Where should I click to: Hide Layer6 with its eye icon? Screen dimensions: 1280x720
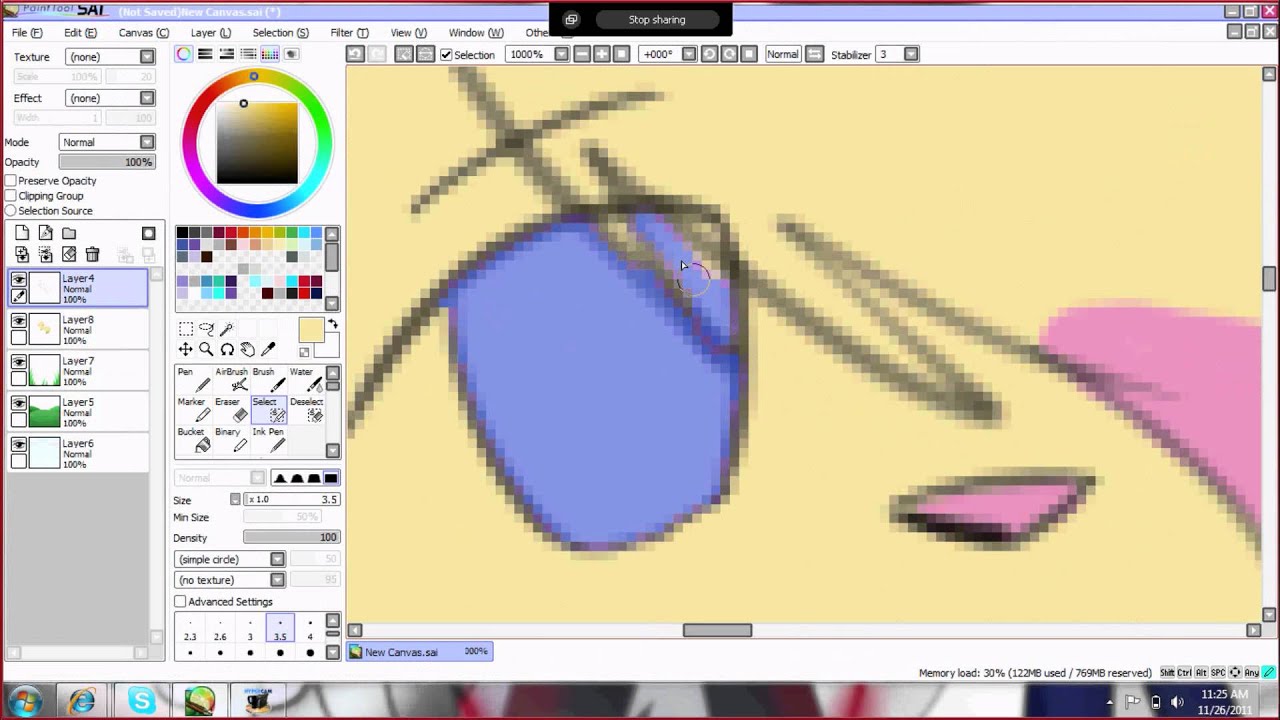[19, 445]
